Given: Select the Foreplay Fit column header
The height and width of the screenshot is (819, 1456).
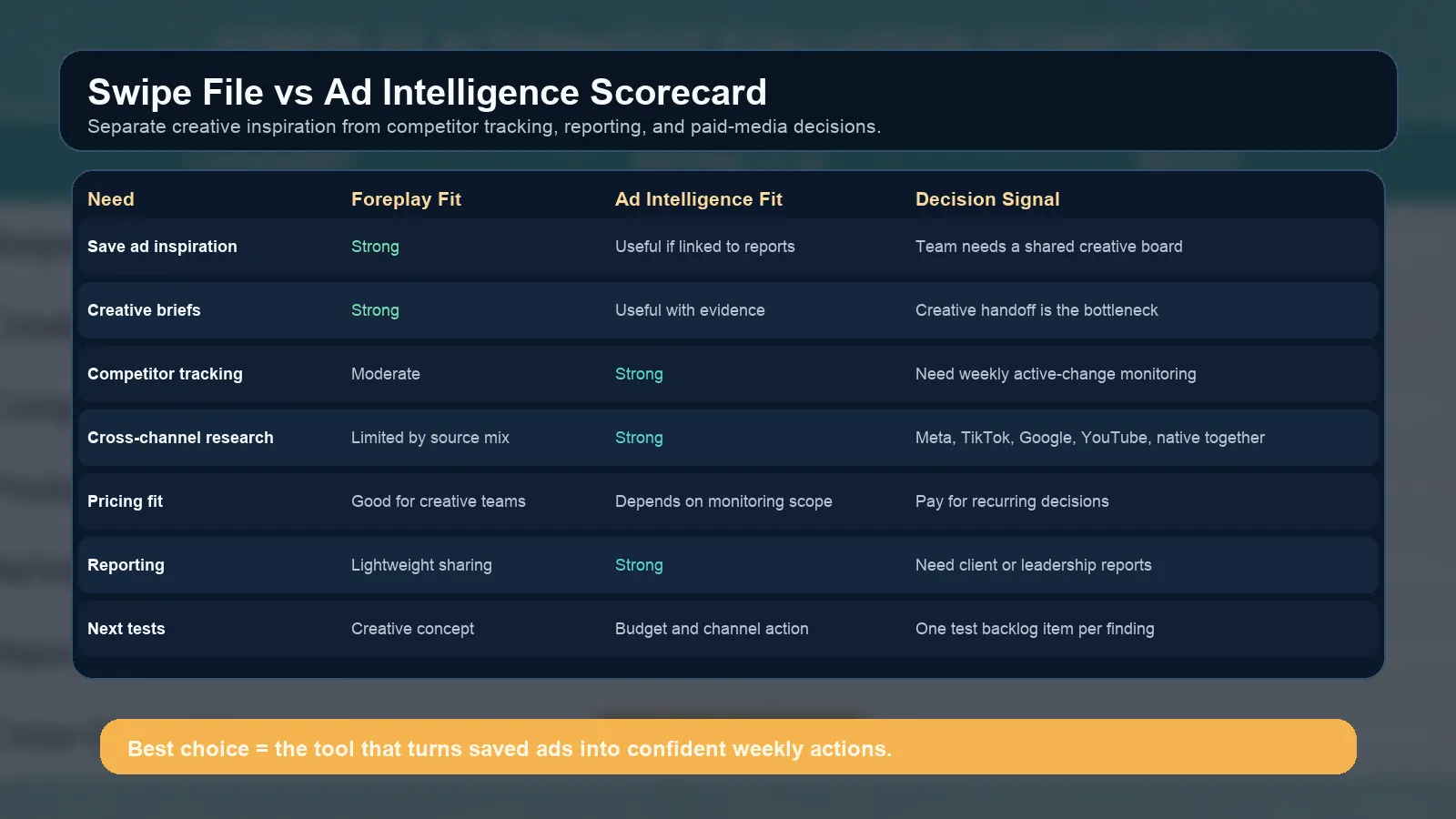Looking at the screenshot, I should pyautogui.click(x=406, y=199).
